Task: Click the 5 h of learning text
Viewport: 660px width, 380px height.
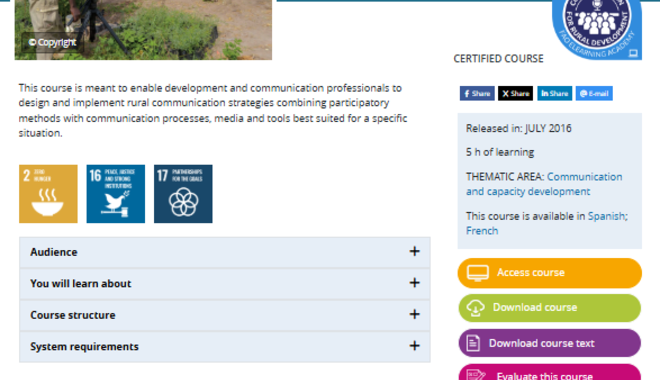Action: (500, 152)
